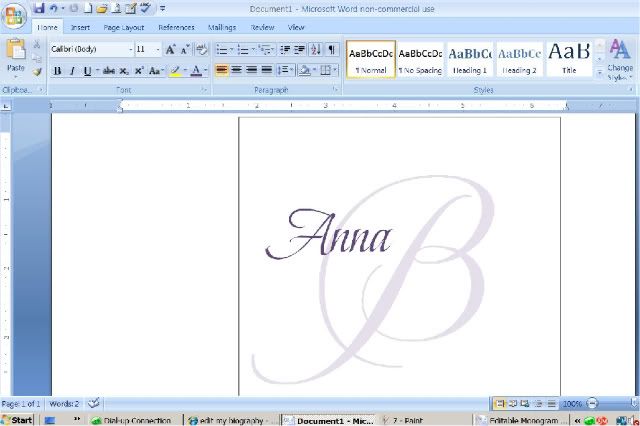Toggle subscript formatting
640x426 pixels.
click(x=124, y=71)
